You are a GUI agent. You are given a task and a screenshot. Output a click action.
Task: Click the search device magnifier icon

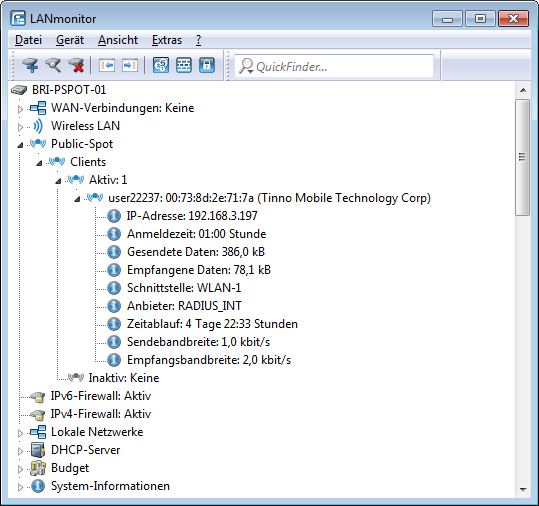tap(53, 65)
